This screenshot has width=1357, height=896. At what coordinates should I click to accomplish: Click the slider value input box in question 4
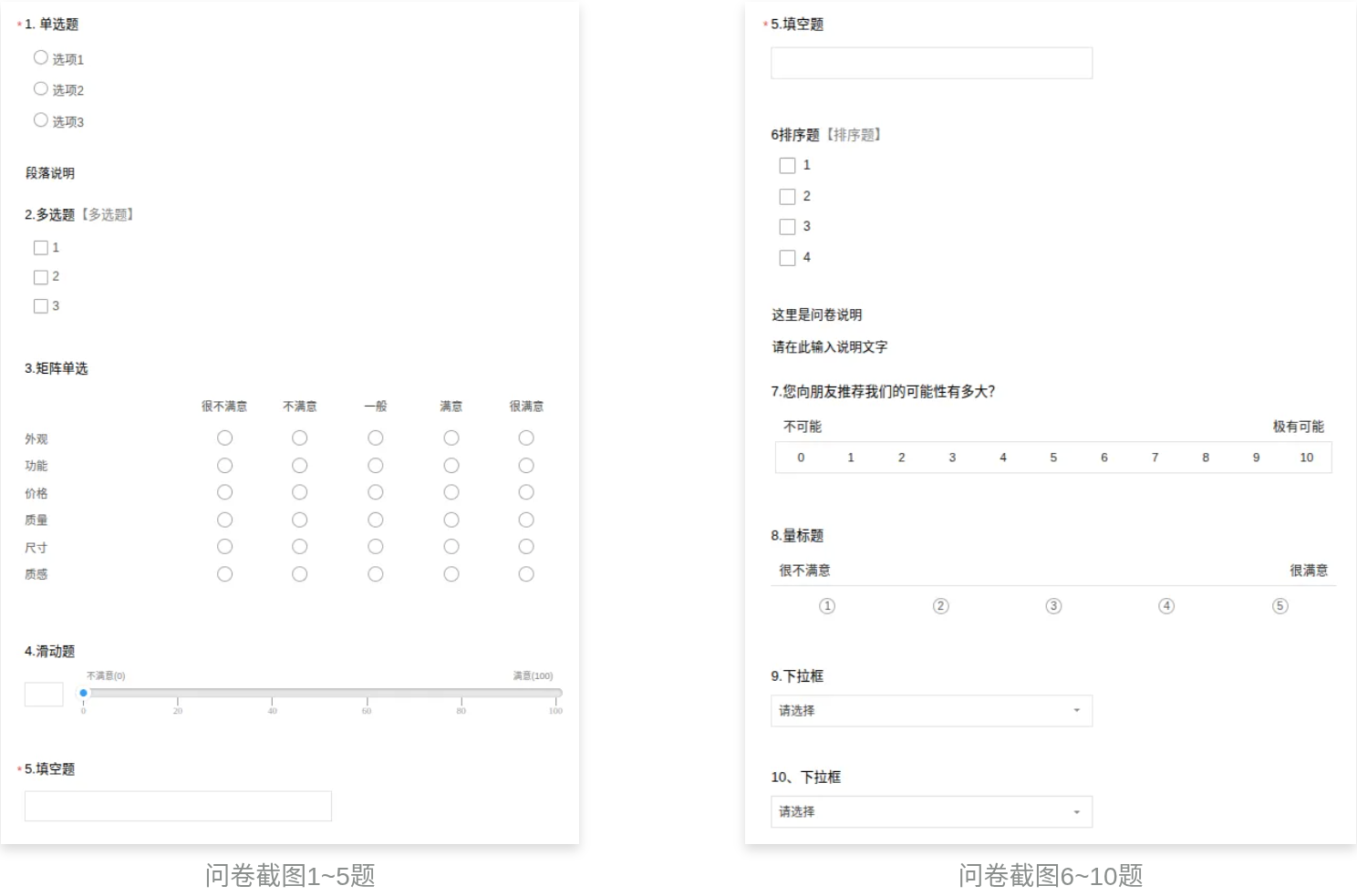(43, 694)
